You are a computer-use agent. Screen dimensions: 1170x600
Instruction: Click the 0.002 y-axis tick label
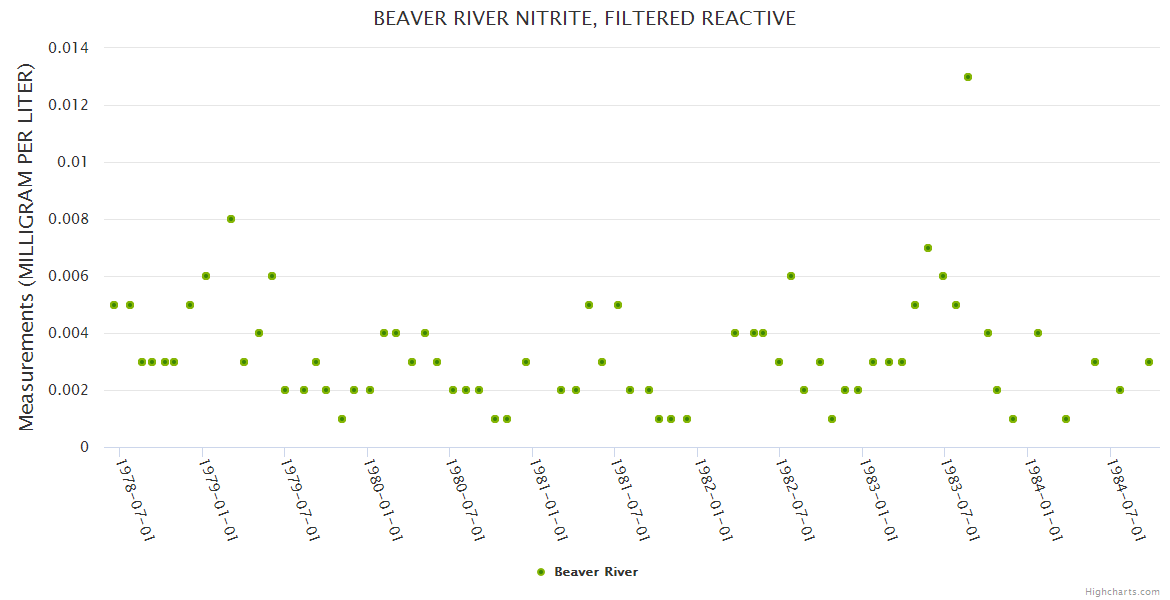click(x=68, y=390)
